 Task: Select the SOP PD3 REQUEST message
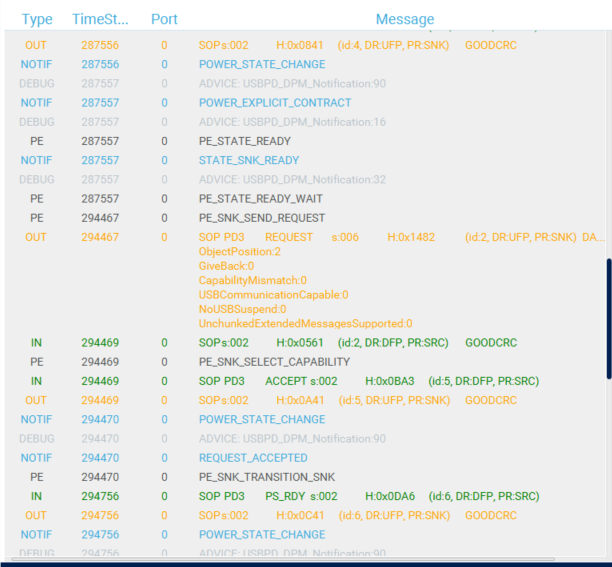380,237
